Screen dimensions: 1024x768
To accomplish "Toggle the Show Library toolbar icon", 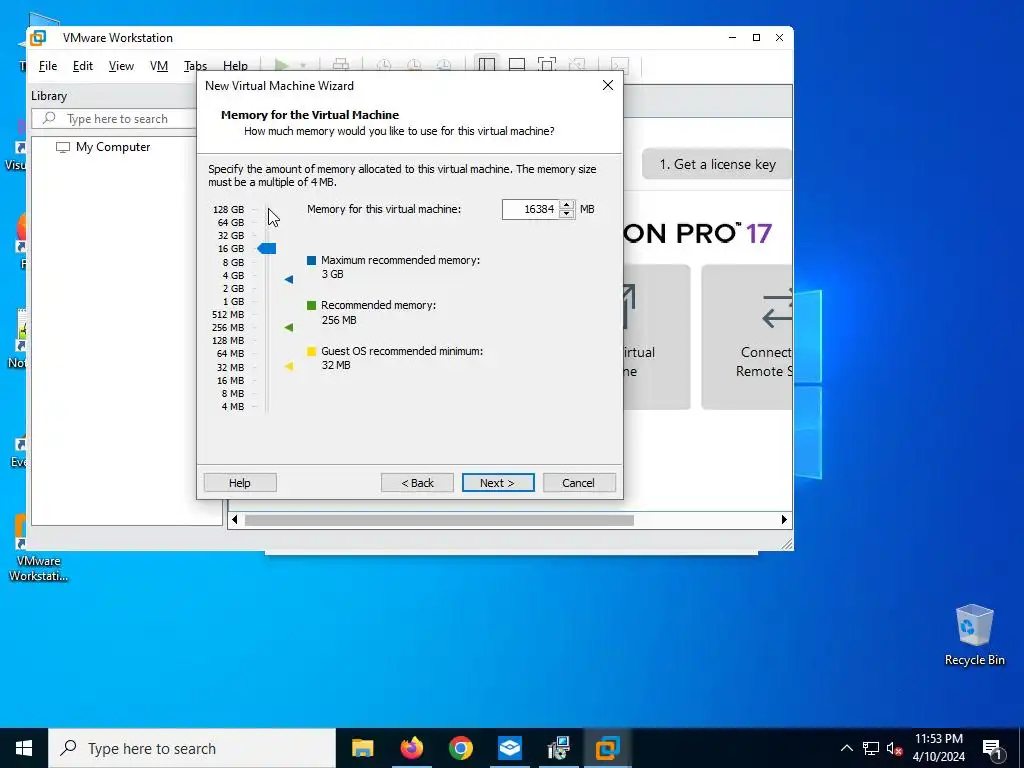I will click(x=487, y=65).
